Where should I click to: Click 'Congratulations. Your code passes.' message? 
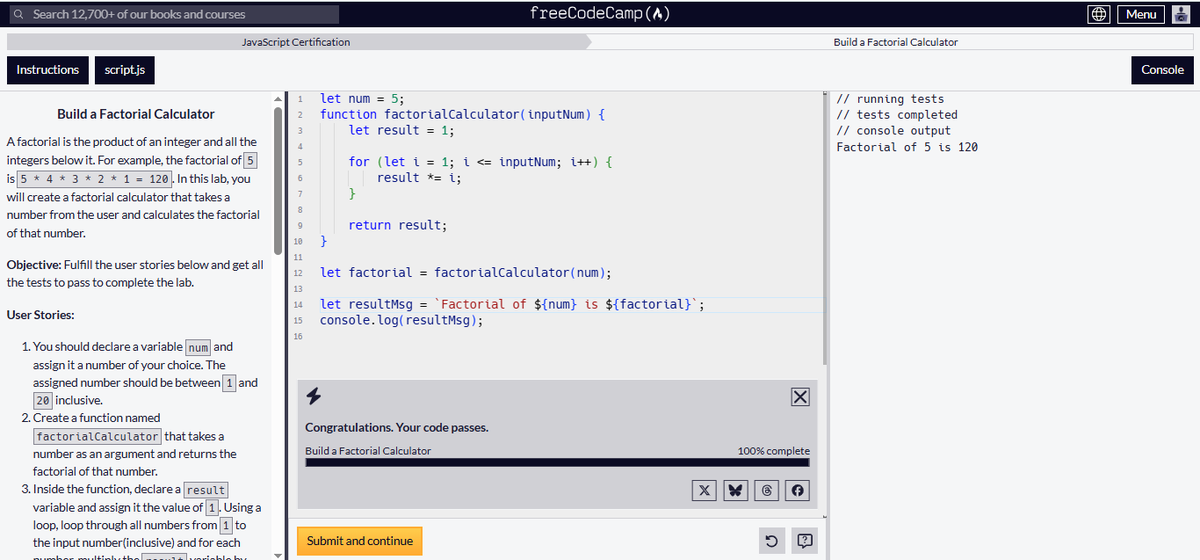point(397,428)
